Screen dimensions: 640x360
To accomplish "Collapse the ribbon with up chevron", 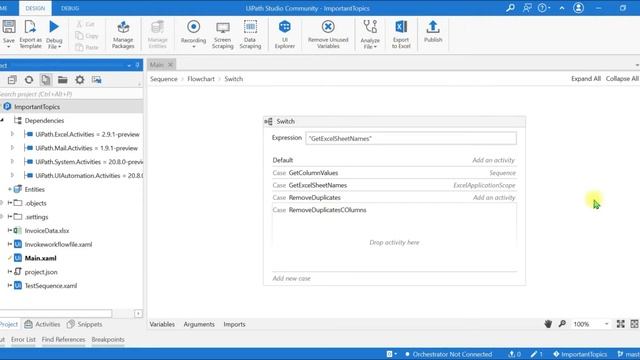I will point(562,8).
